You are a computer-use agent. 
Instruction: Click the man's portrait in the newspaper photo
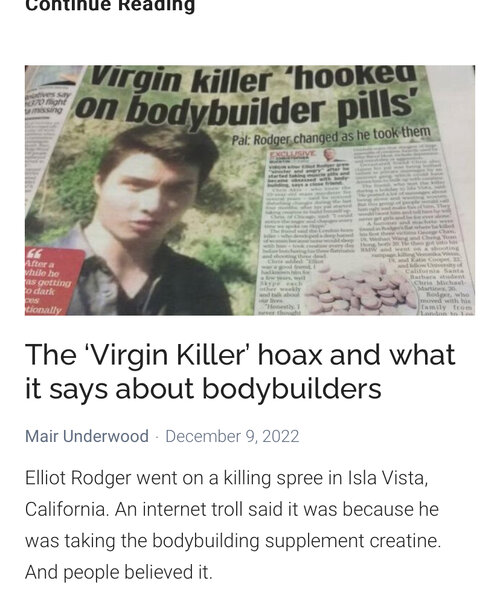tap(150, 222)
